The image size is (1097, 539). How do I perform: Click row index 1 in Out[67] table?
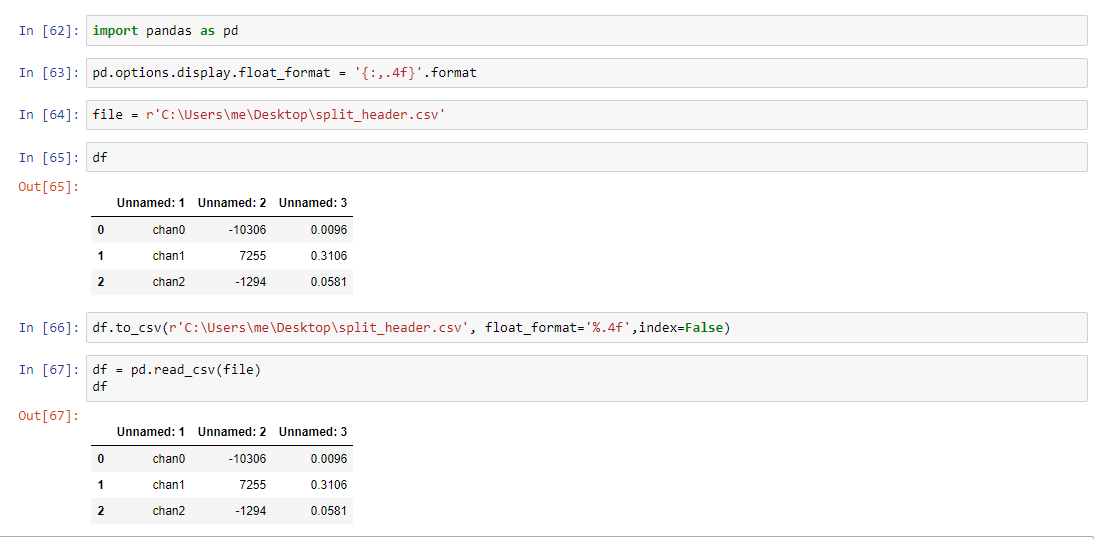click(101, 484)
